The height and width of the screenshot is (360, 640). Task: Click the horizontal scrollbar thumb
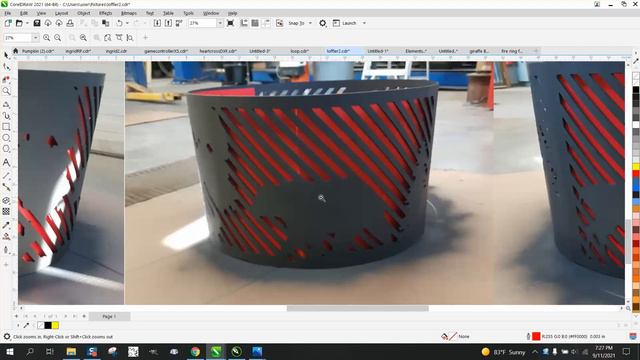(x=358, y=309)
